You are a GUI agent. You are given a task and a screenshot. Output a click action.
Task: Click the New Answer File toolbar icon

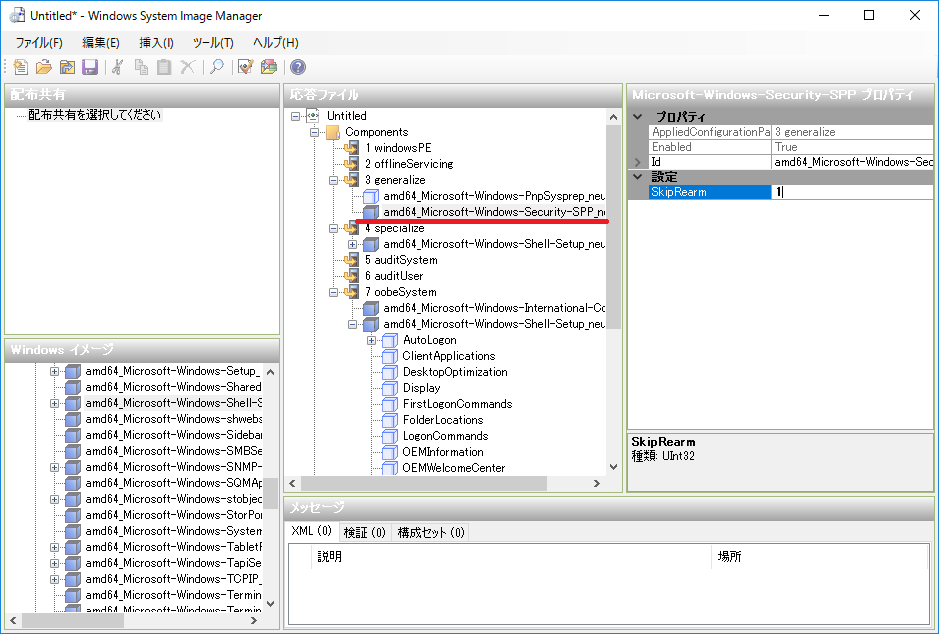(x=20, y=67)
